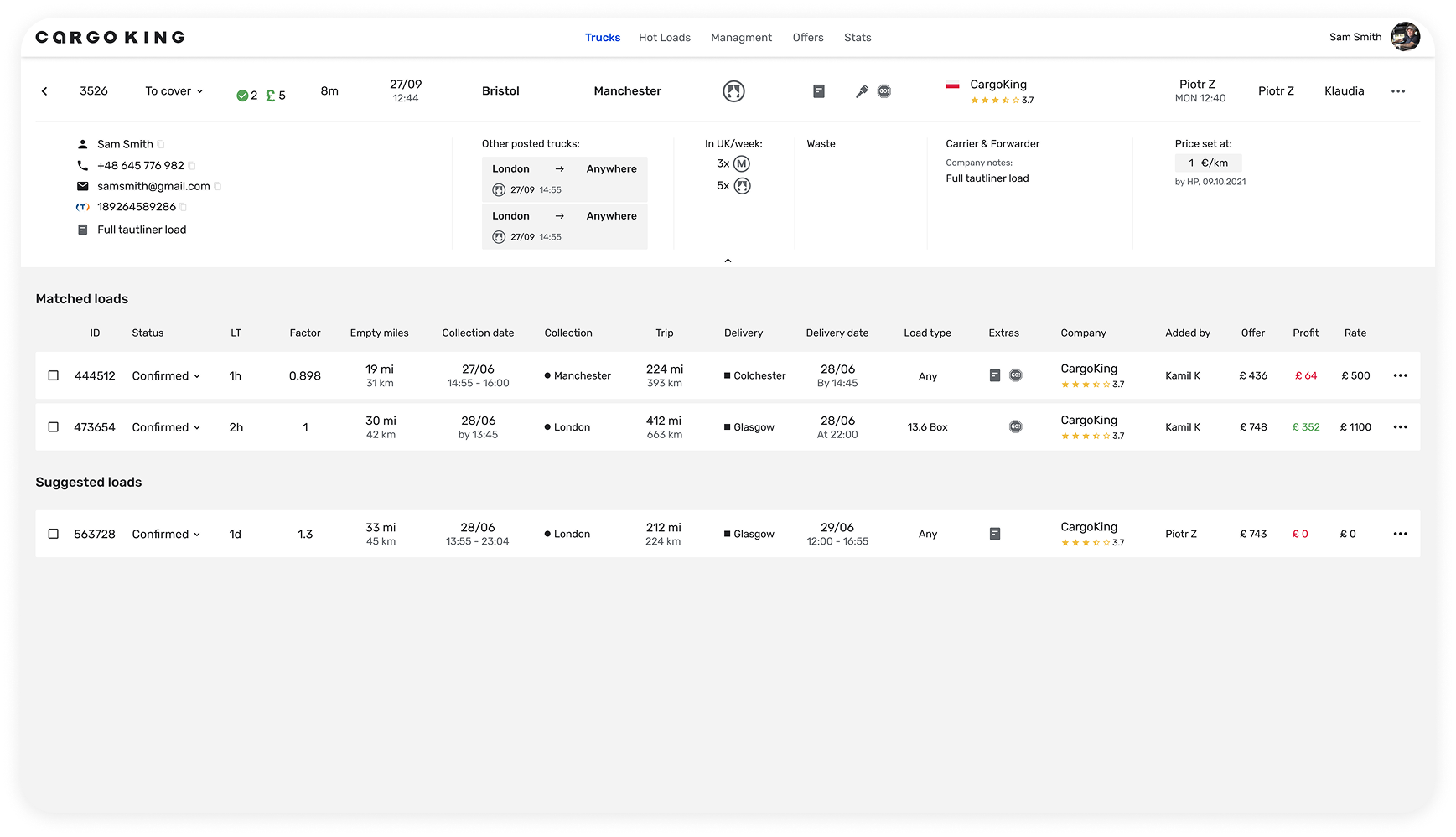Go back using the left arrow
The image size is (1456, 837).
(44, 91)
